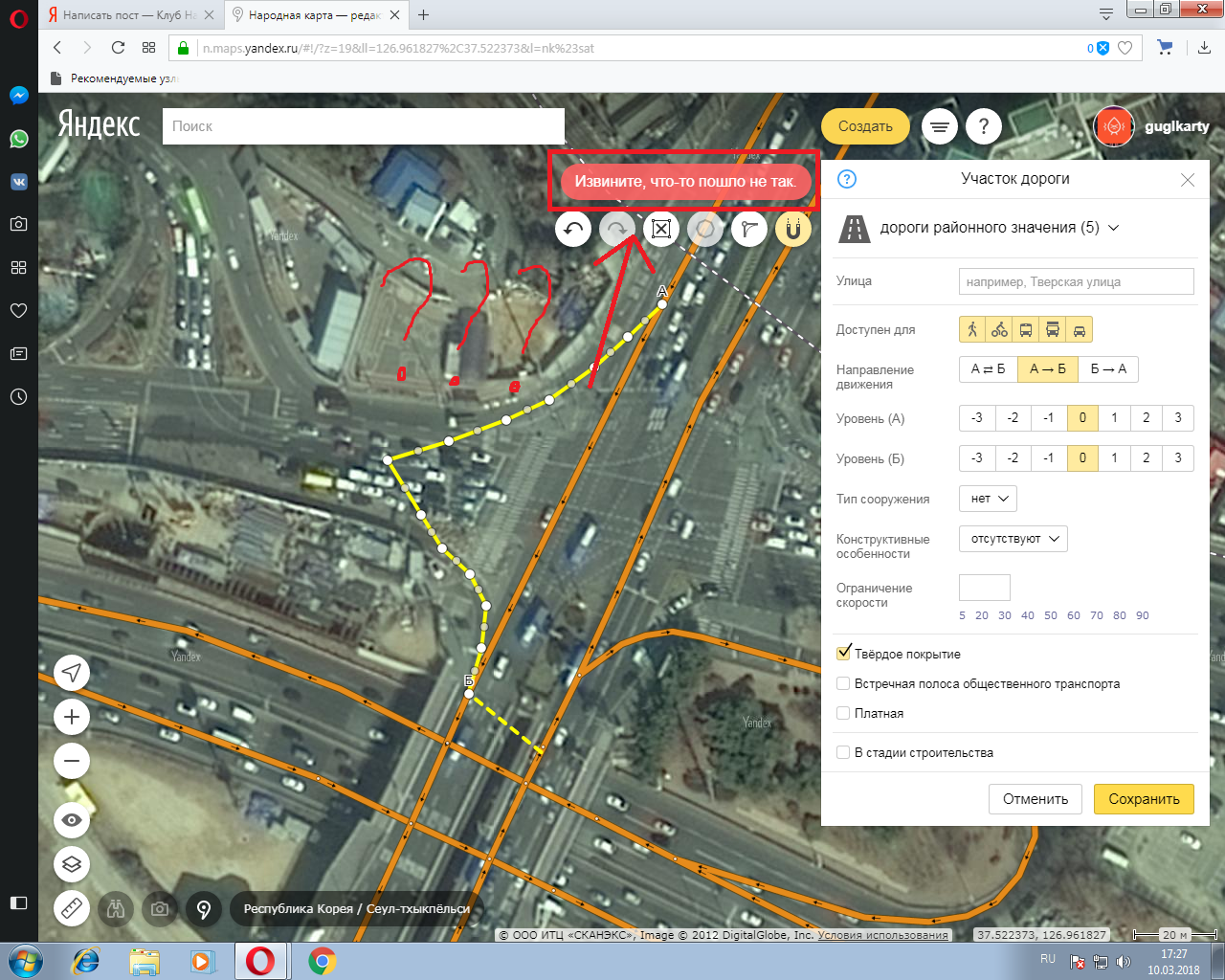Open the Условия использования link
Image resolution: width=1225 pixels, height=980 pixels.
tap(882, 935)
